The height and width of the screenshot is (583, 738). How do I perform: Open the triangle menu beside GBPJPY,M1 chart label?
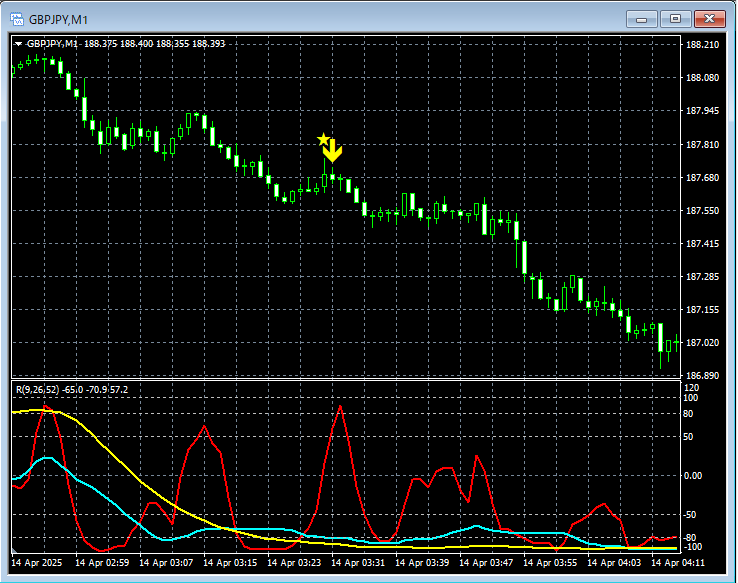18,44
